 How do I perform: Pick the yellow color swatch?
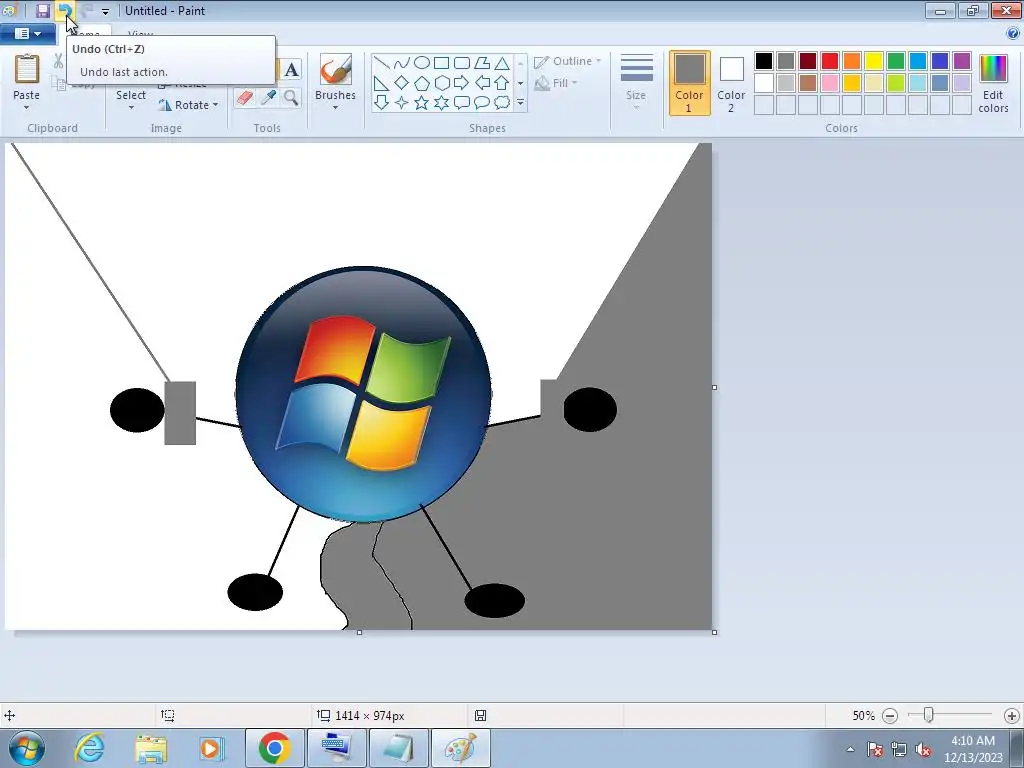(874, 61)
